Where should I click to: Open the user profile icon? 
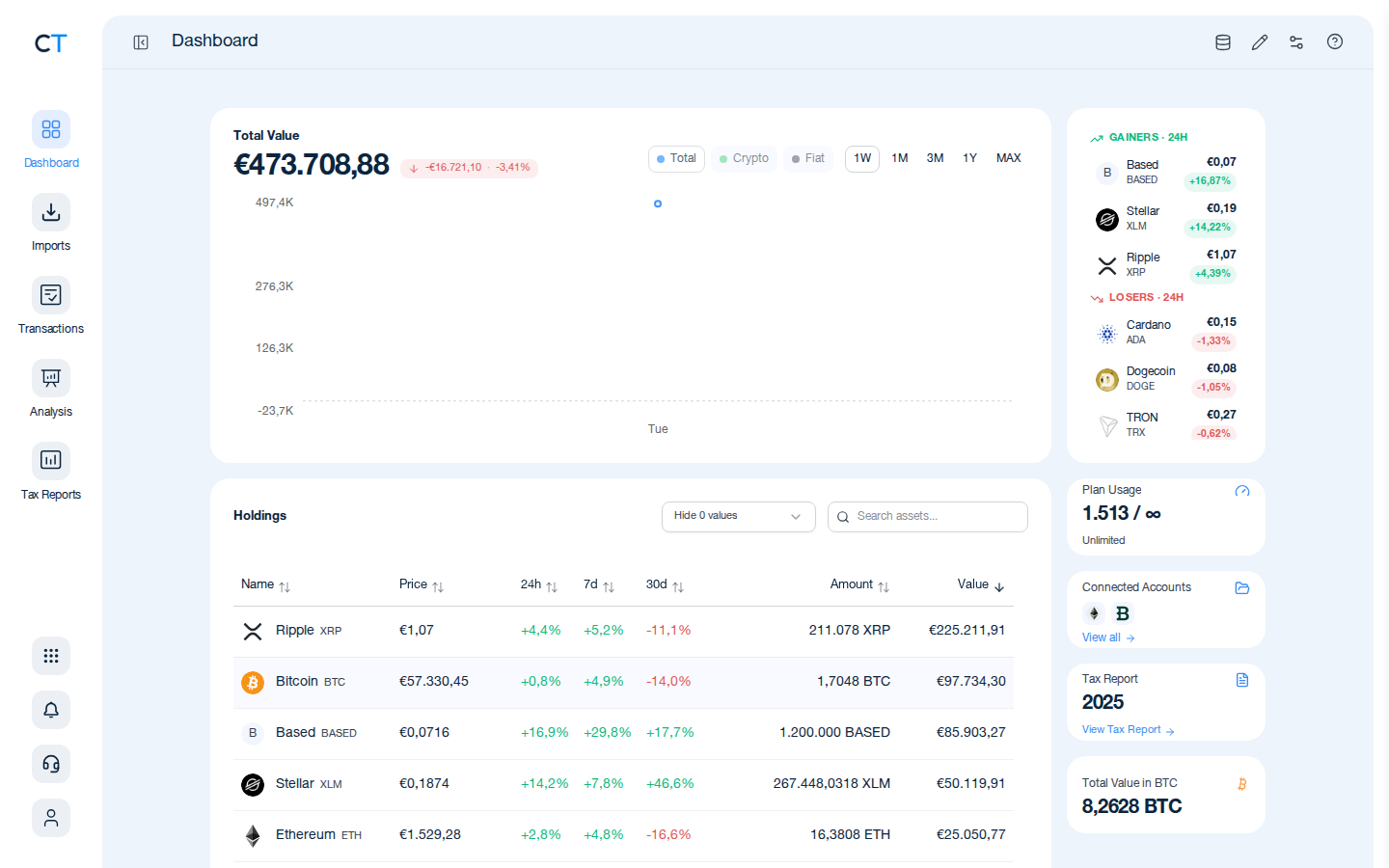coord(51,818)
